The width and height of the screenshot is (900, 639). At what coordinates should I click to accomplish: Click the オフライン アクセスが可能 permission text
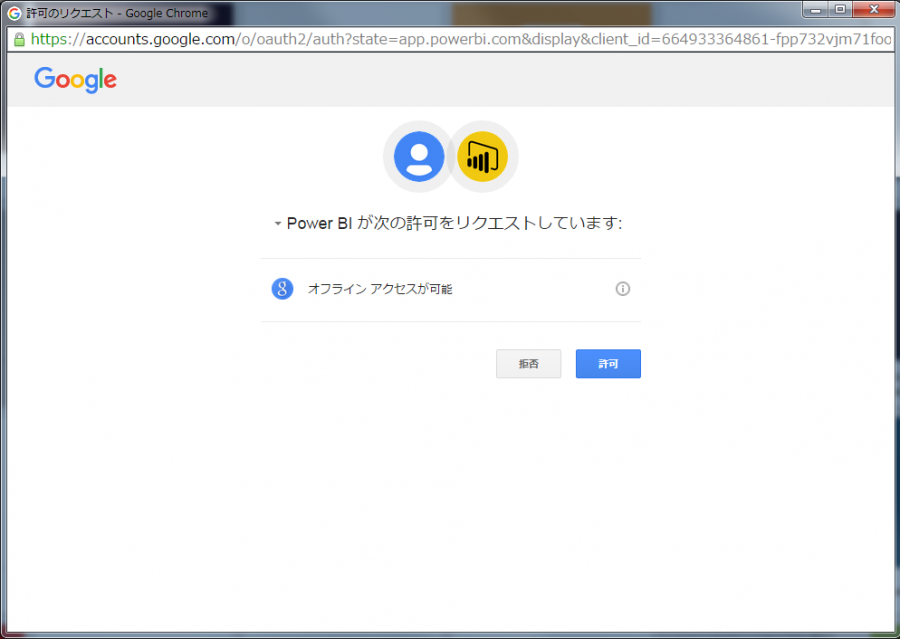pos(380,289)
